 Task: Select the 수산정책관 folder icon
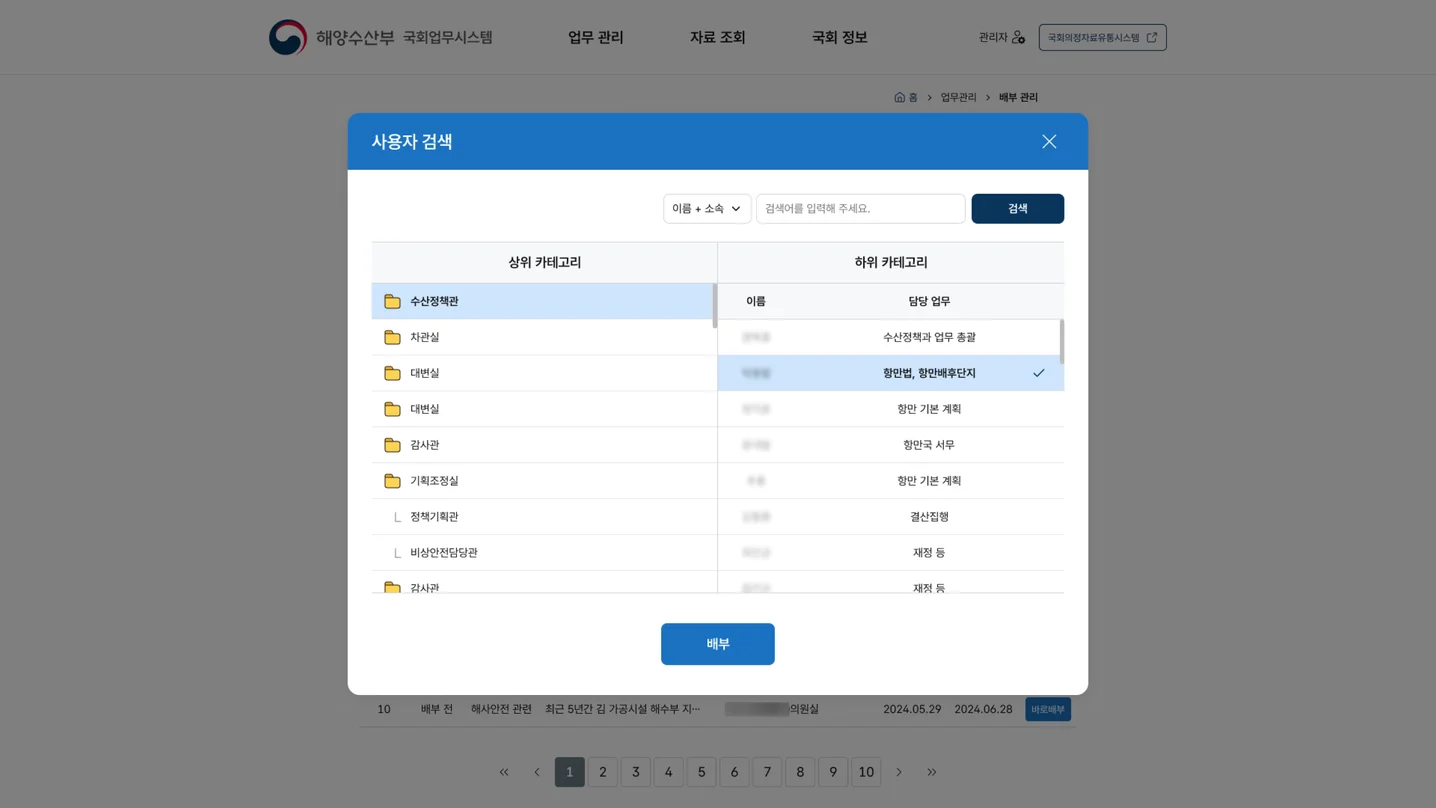(392, 301)
